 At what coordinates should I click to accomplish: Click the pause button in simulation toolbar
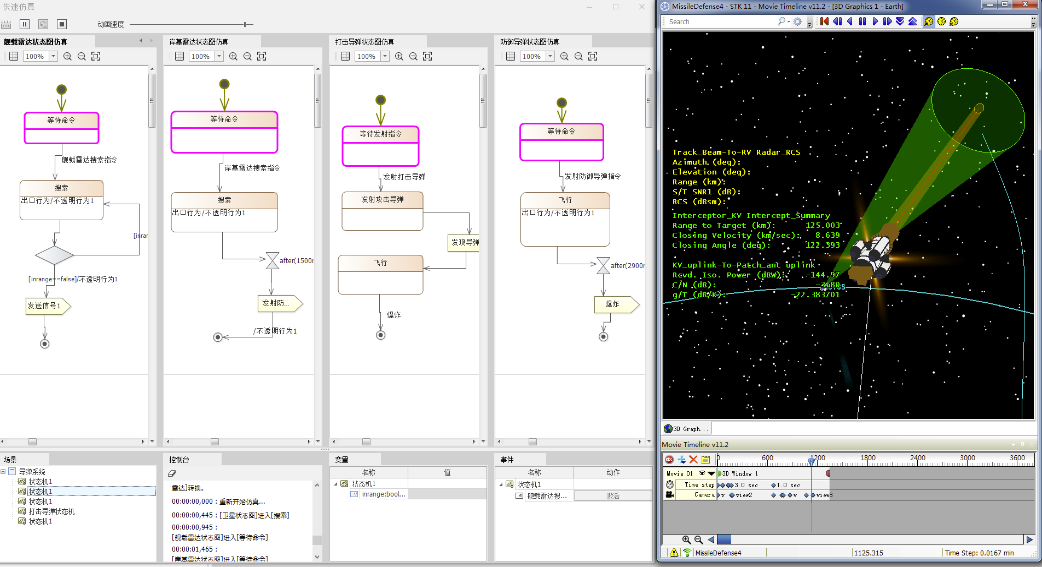25,23
